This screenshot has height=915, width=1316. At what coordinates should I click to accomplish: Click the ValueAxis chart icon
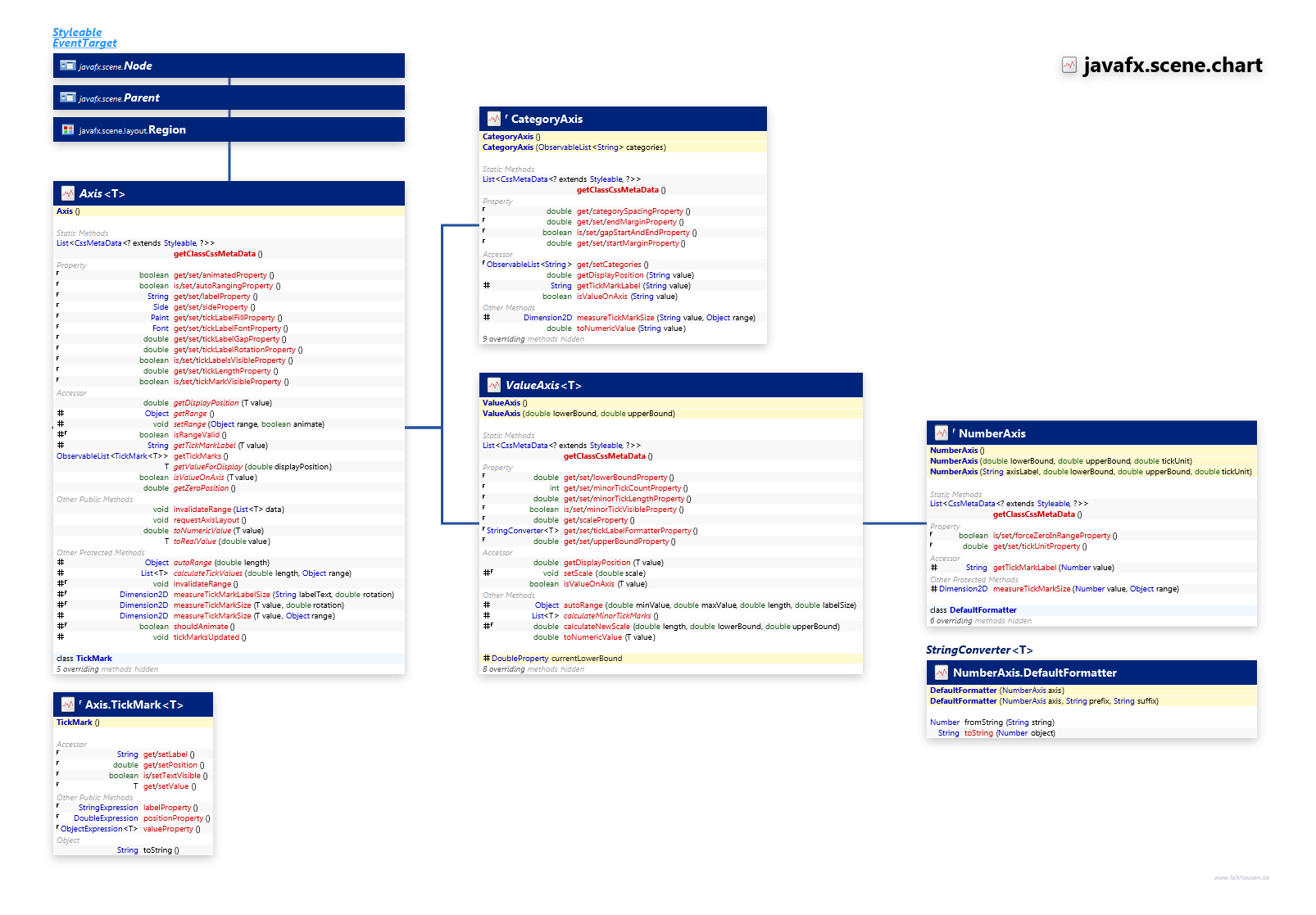[x=493, y=385]
